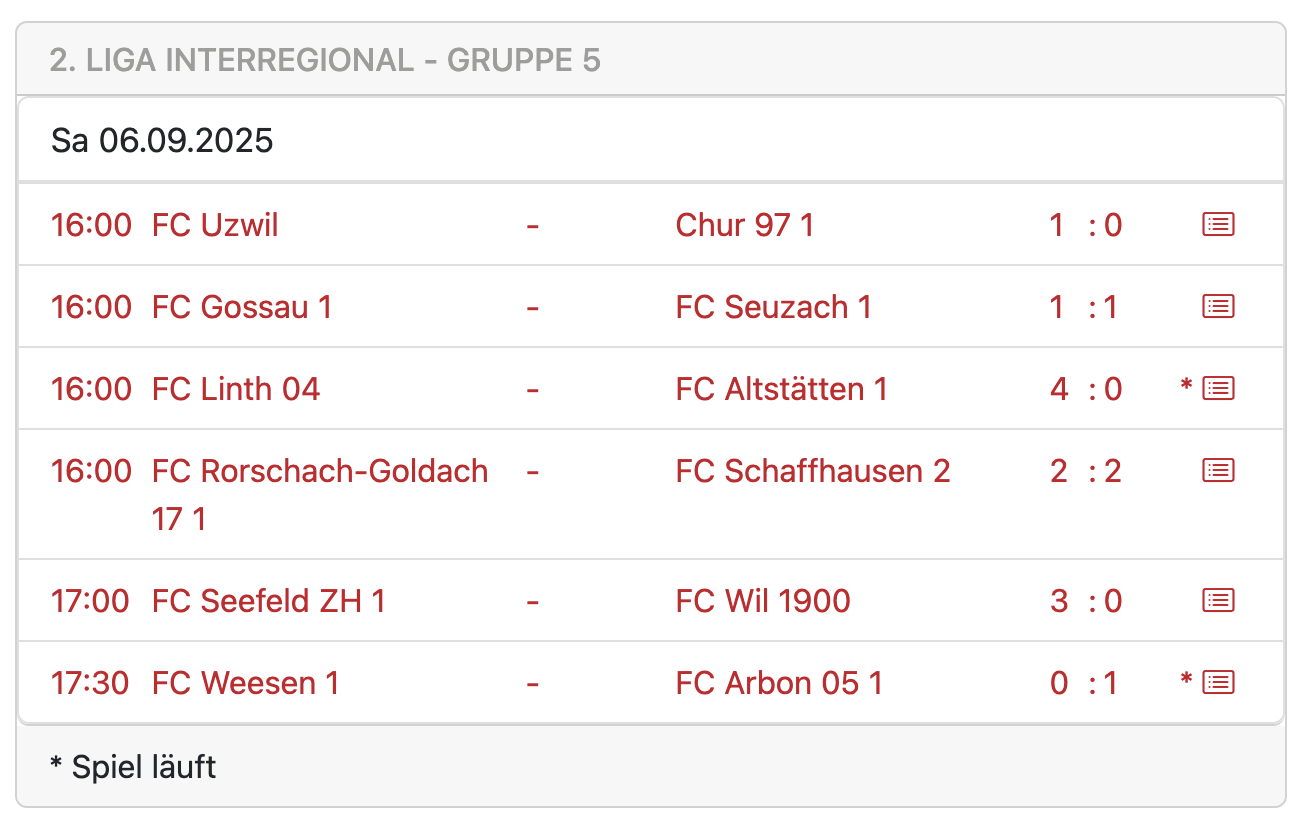1302x830 pixels.
Task: Open FC Arbon 05 1 team link
Action: (x=779, y=683)
